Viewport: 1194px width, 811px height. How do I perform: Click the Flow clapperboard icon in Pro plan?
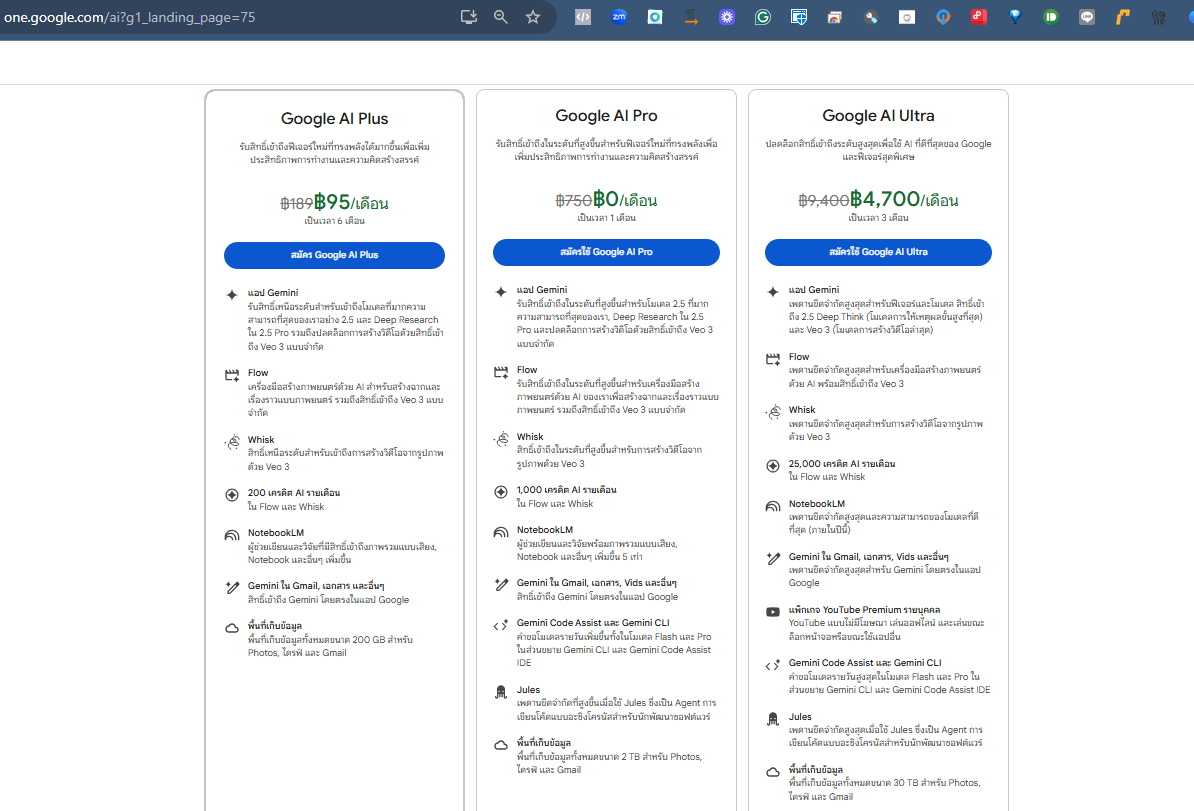click(501, 372)
